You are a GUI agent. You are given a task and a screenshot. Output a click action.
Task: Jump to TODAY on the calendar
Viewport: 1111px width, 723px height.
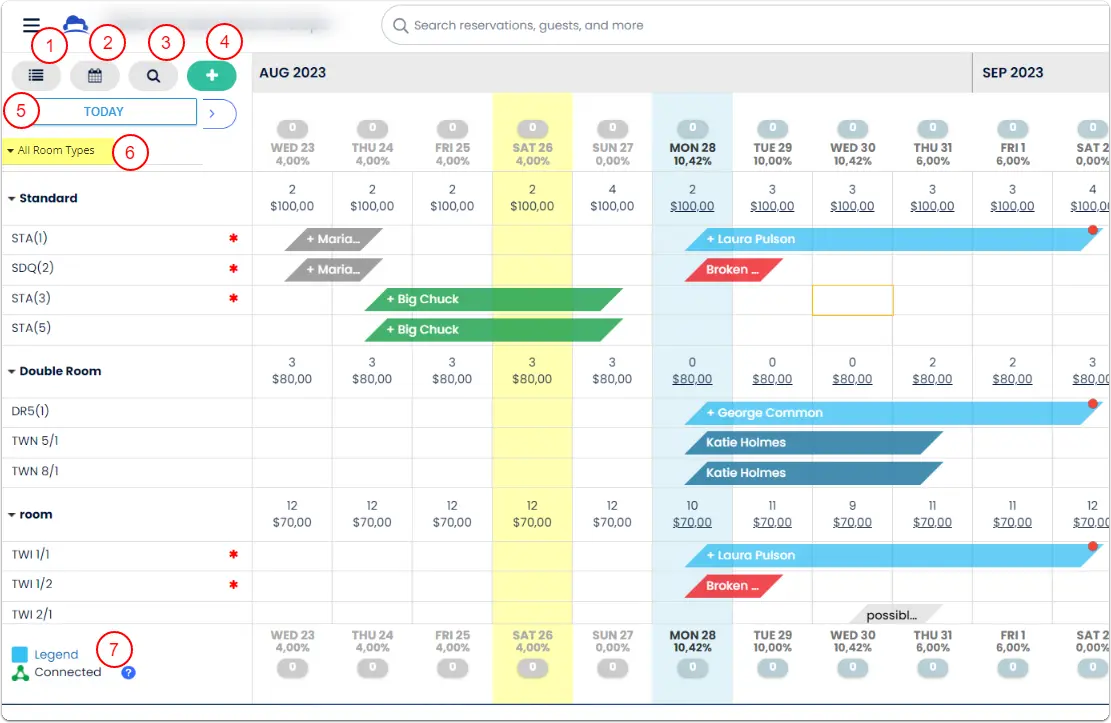click(103, 112)
